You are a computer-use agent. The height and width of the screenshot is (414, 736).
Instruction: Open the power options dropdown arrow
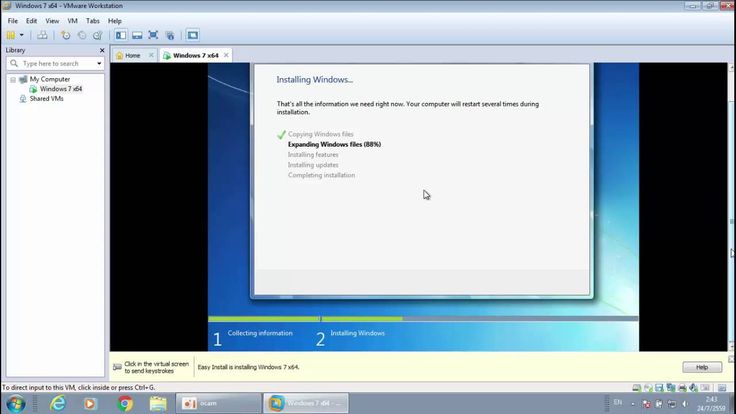22,35
